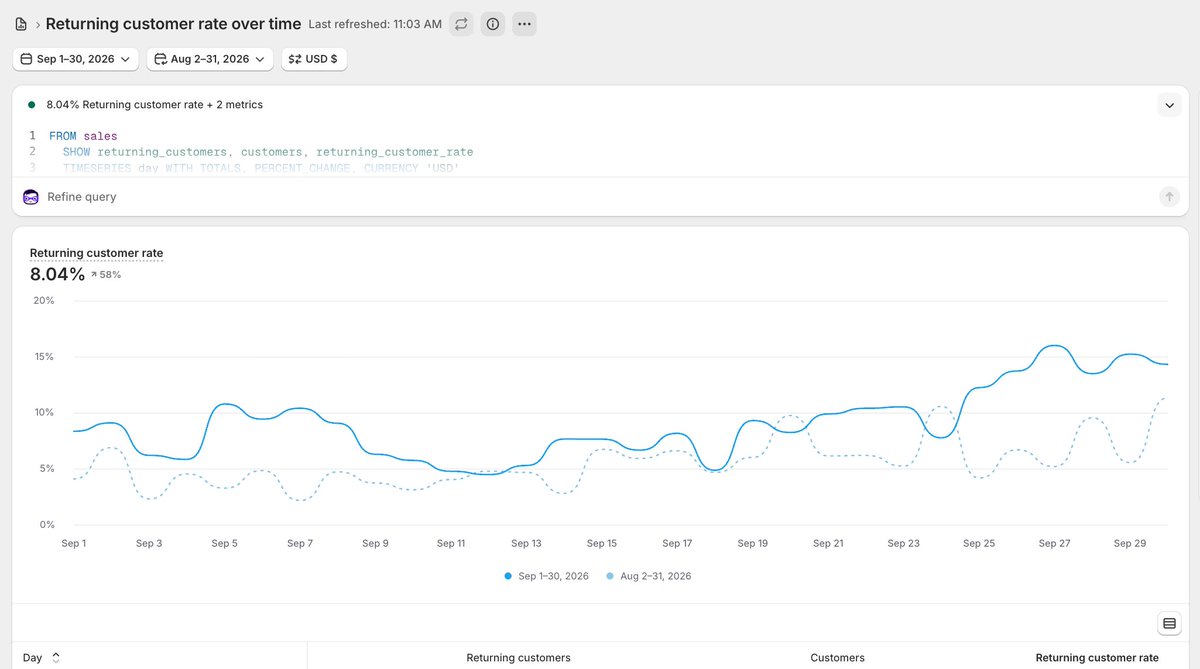Click the refresh arrows icon
This screenshot has width=1200, height=669.
pyautogui.click(x=461, y=24)
